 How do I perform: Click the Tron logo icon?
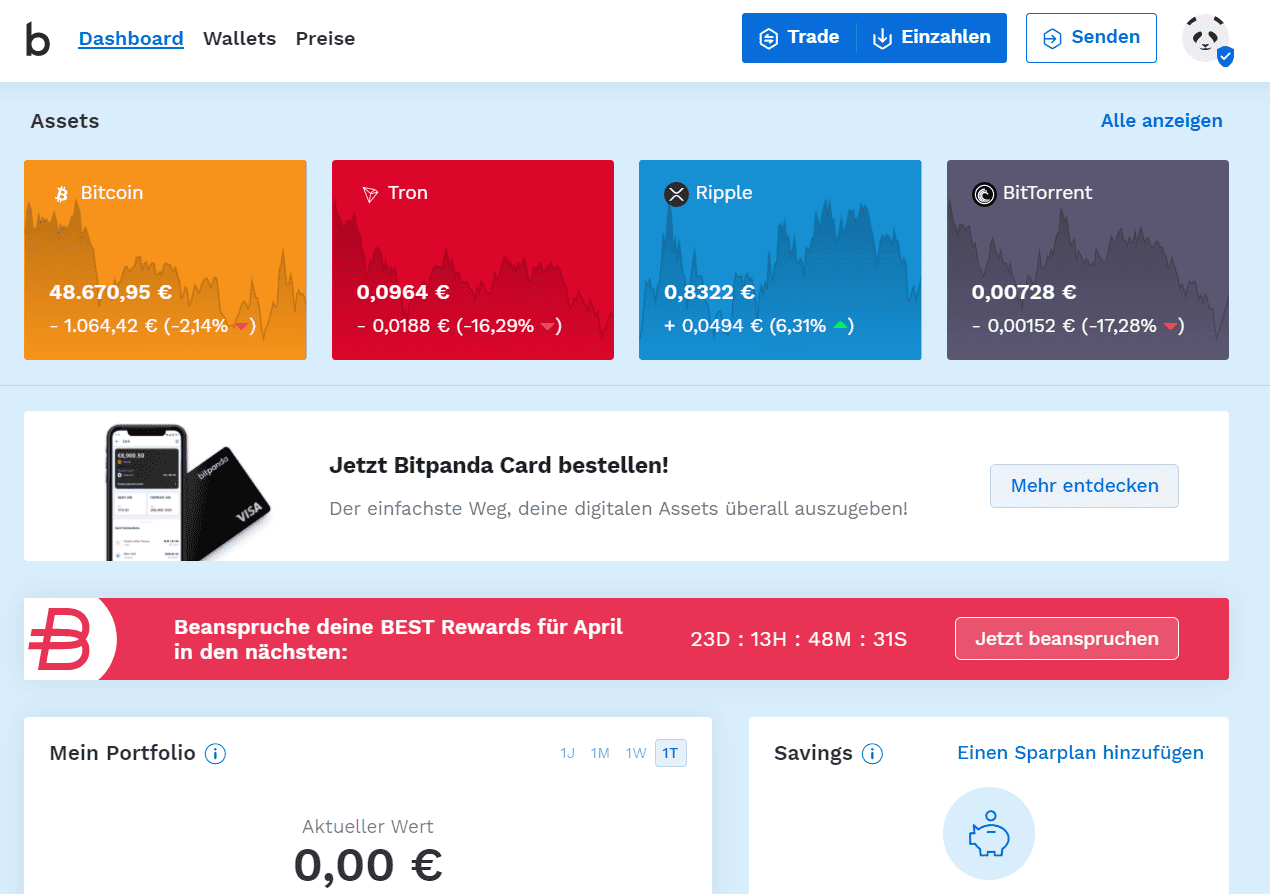[370, 194]
